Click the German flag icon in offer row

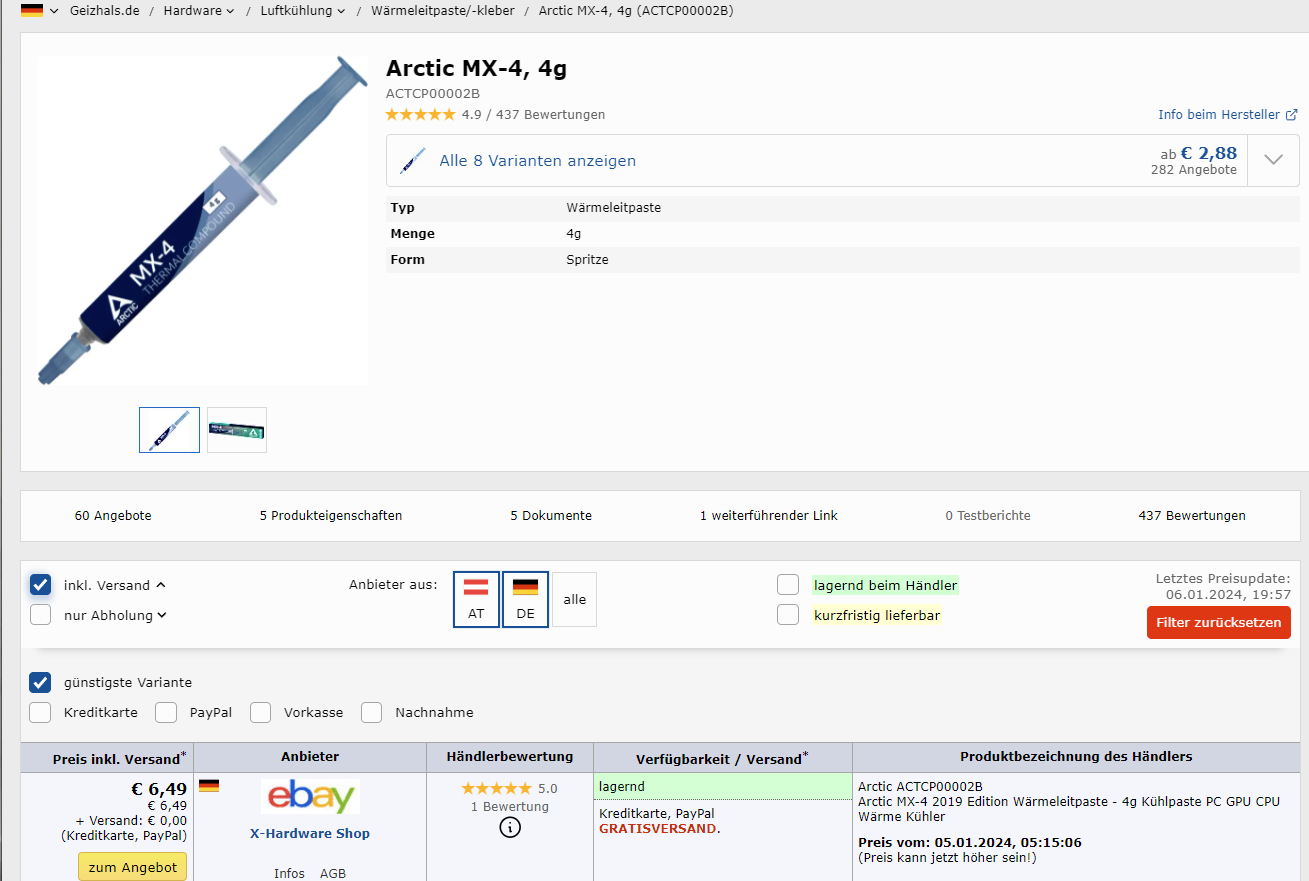209,786
